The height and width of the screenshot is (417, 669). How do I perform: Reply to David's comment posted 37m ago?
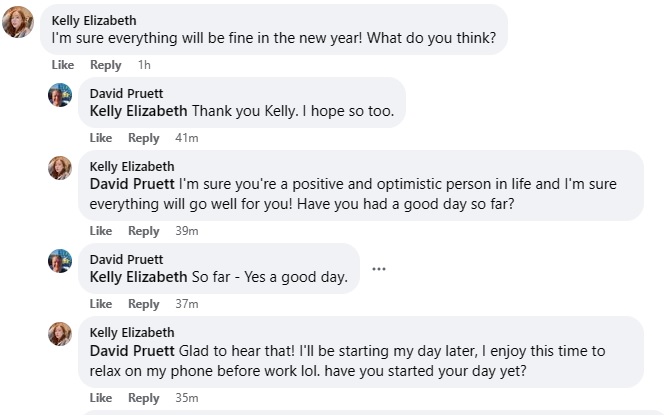[143, 304]
